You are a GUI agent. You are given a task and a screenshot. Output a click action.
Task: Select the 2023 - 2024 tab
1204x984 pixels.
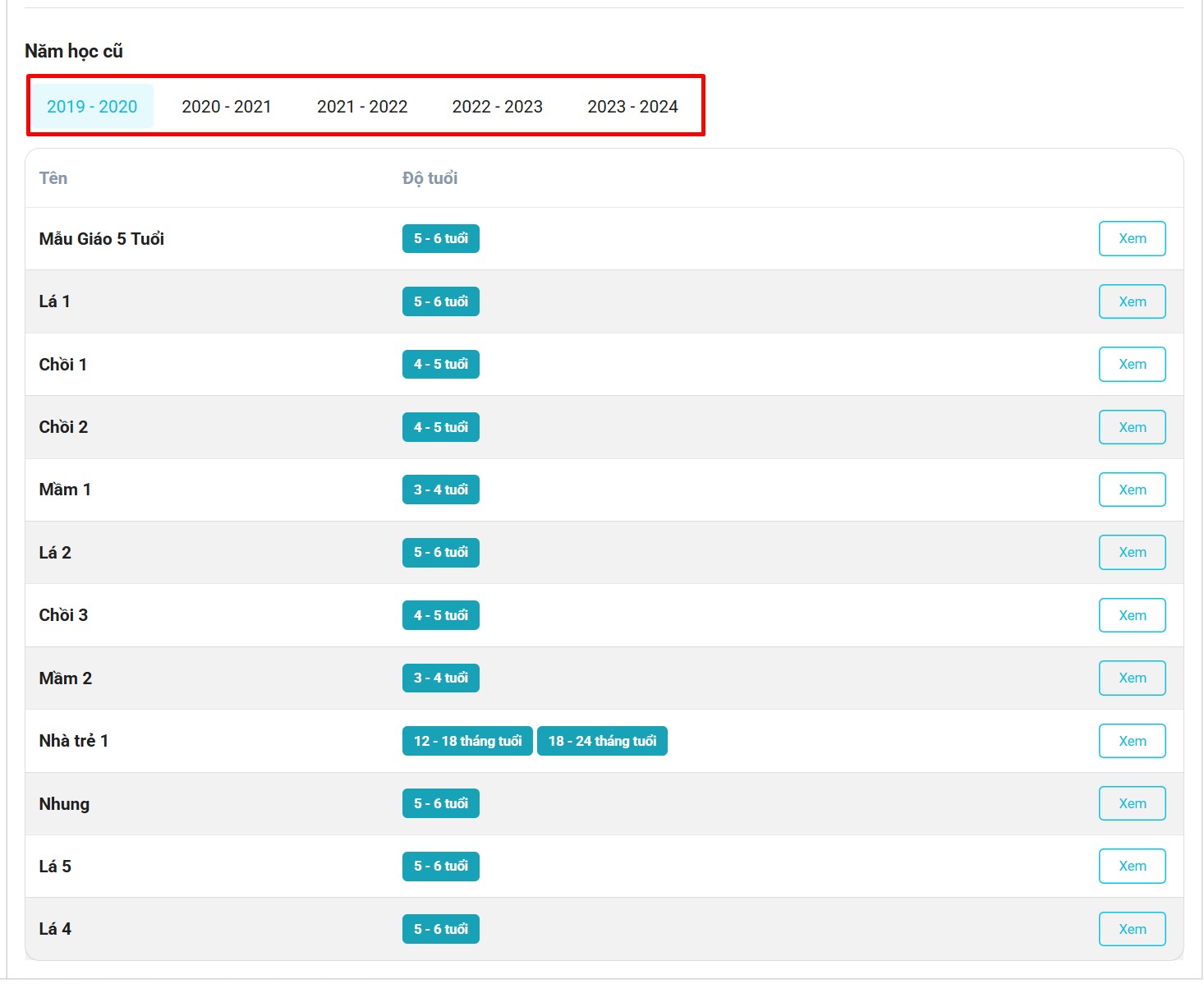(x=632, y=107)
